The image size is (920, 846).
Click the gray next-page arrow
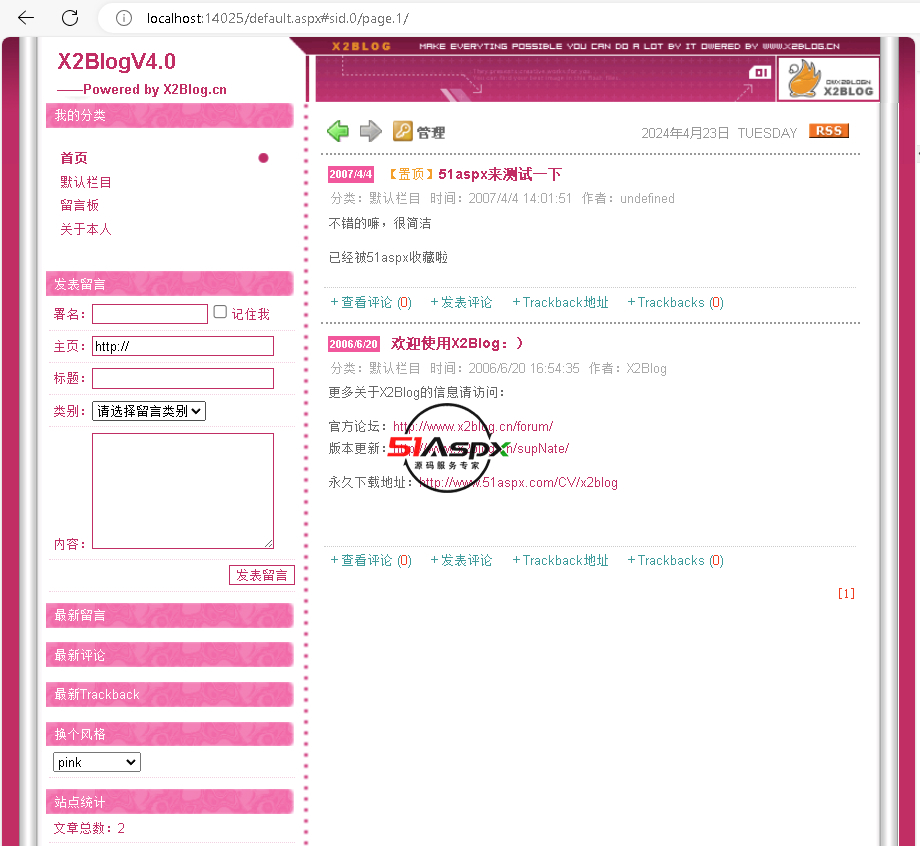point(370,131)
